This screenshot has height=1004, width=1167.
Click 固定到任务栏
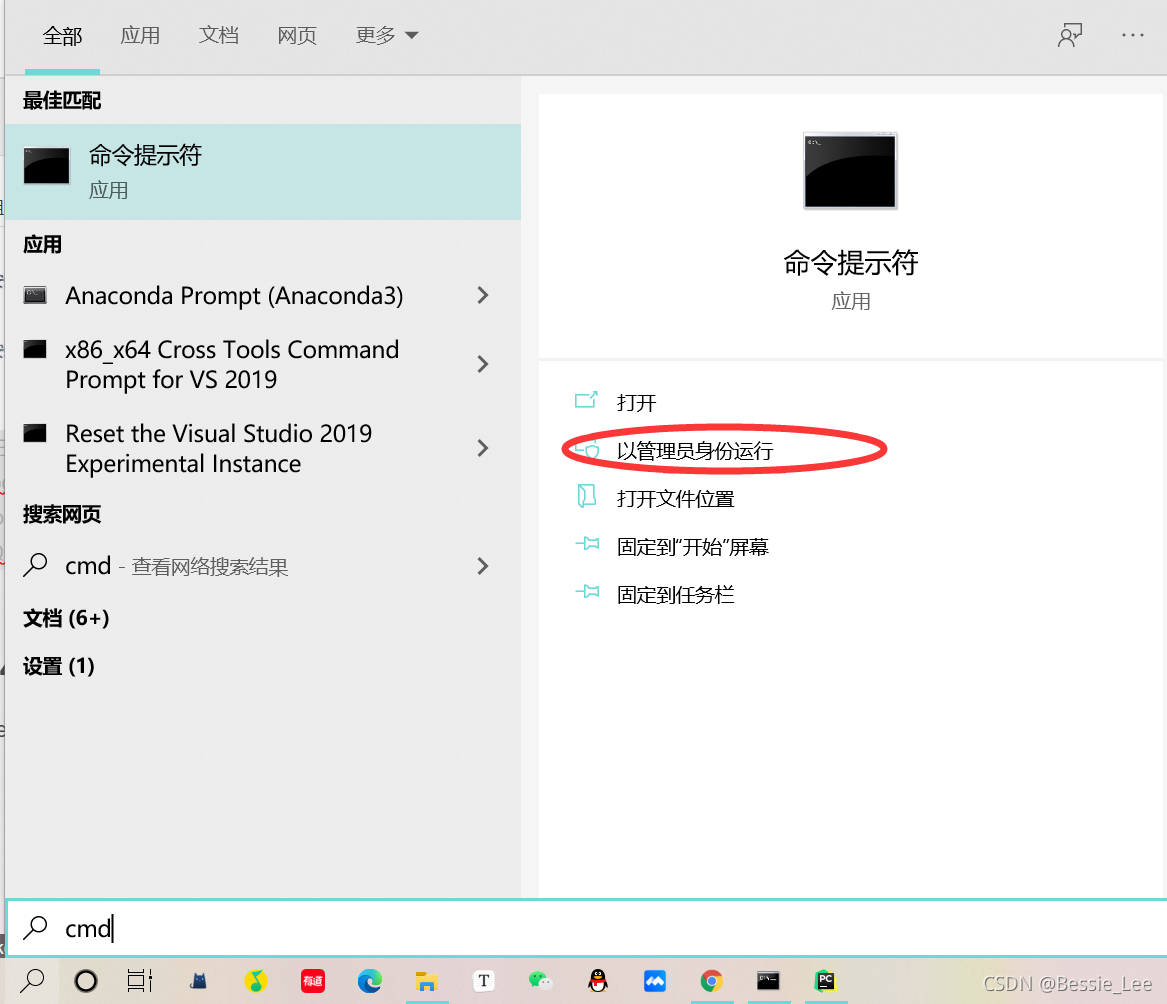tap(676, 595)
